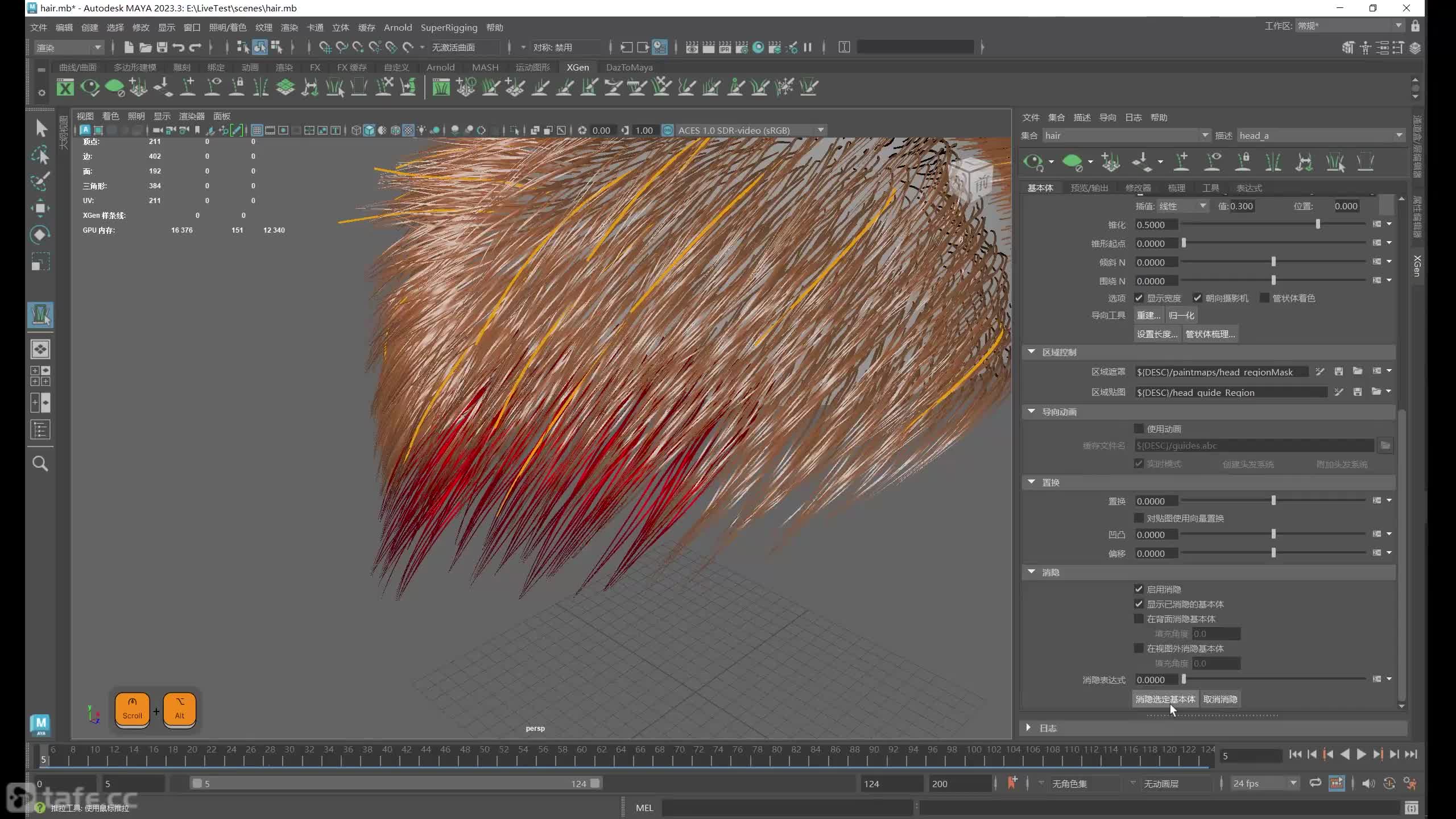This screenshot has width=1456, height=819.
Task: Open the Script Editor icon at bottom right
Action: coord(1412,808)
